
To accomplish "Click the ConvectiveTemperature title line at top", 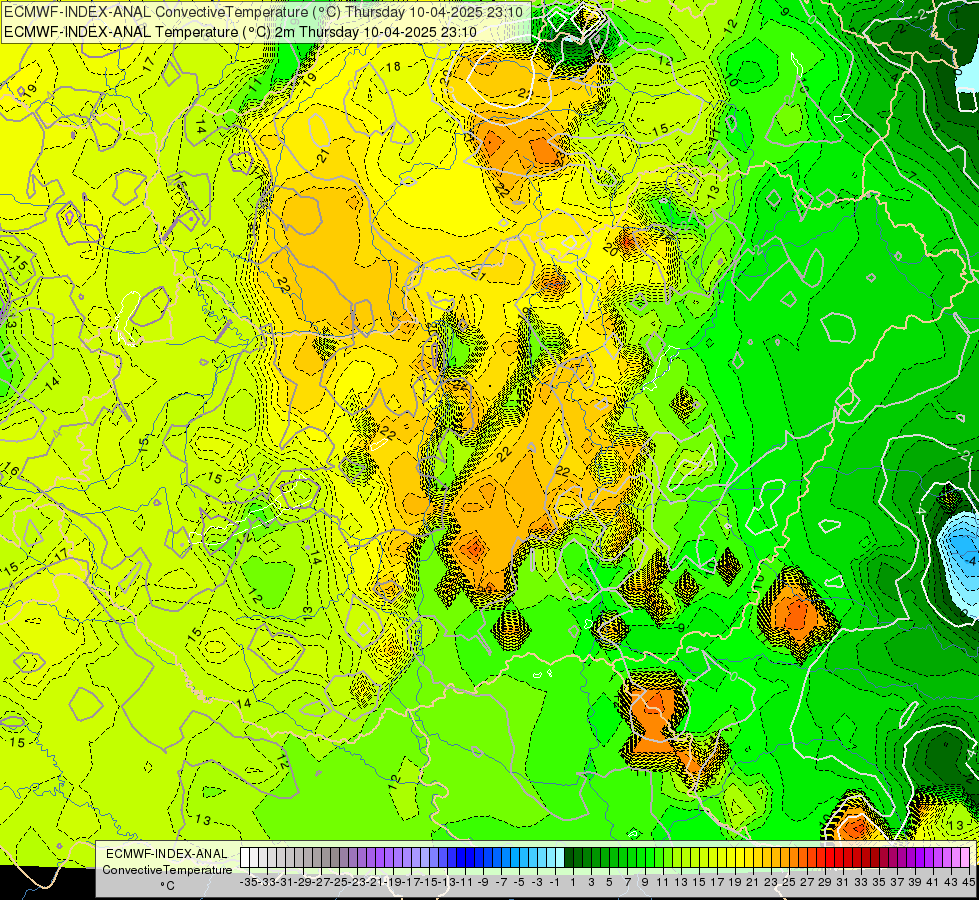I will tap(263, 11).
